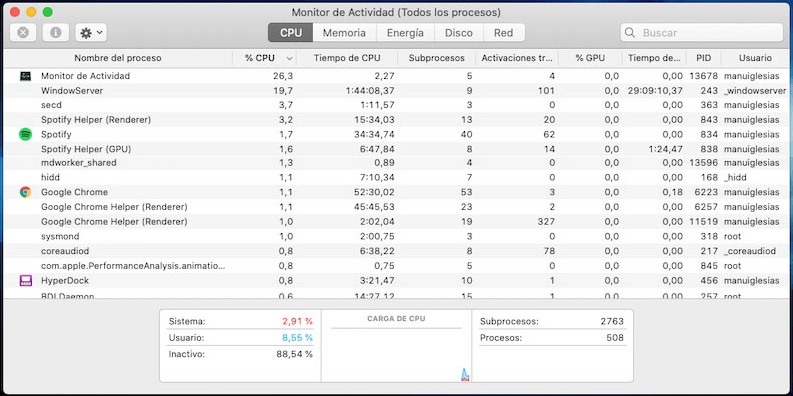Click the Spotify app icon in list
The height and width of the screenshot is (396, 793).
pyautogui.click(x=25, y=135)
